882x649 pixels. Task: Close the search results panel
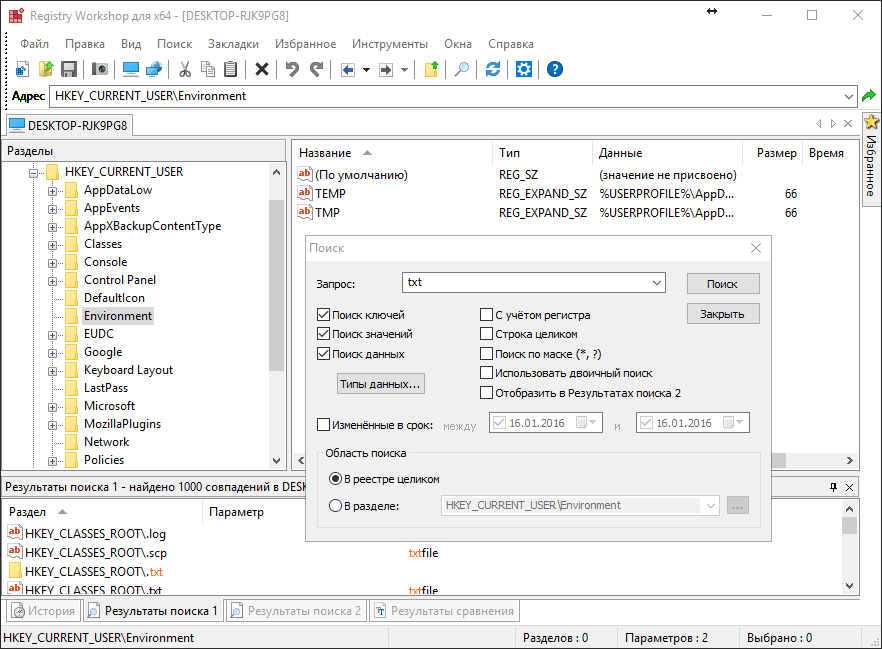[x=849, y=487]
